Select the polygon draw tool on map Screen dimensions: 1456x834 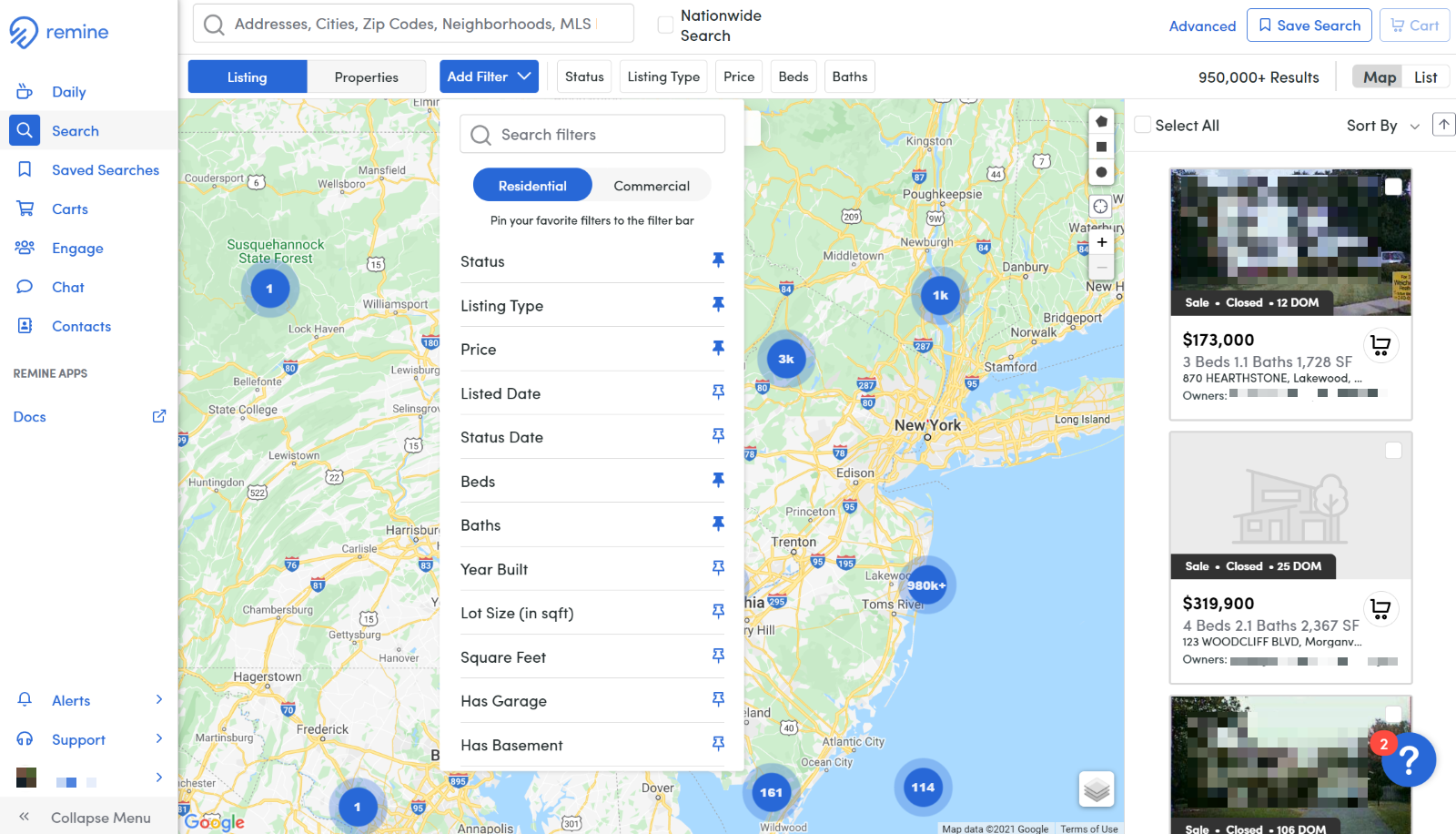click(x=1101, y=121)
